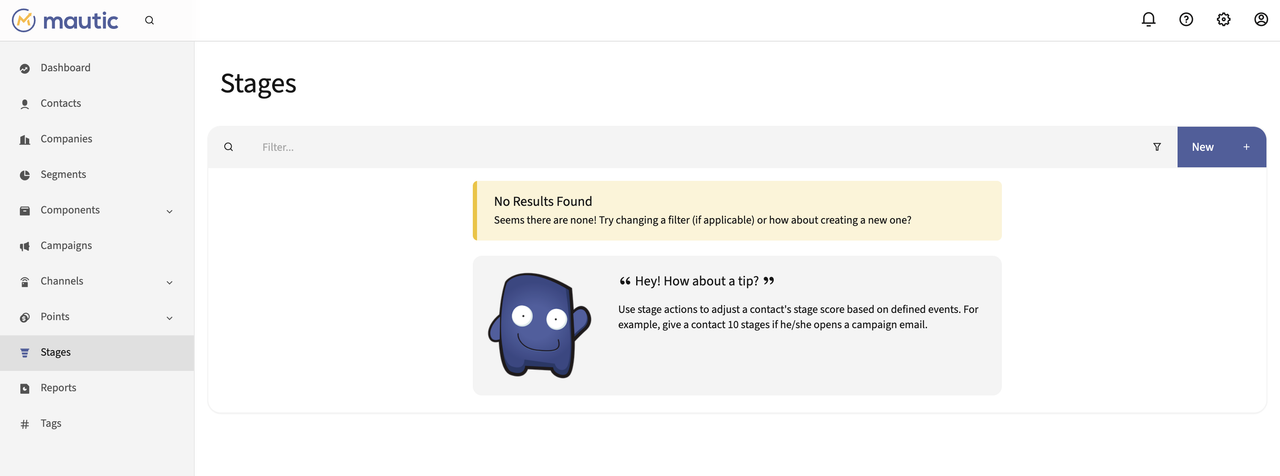Click the search icon in filter bar
Image resolution: width=1280 pixels, height=476 pixels.
(x=229, y=147)
